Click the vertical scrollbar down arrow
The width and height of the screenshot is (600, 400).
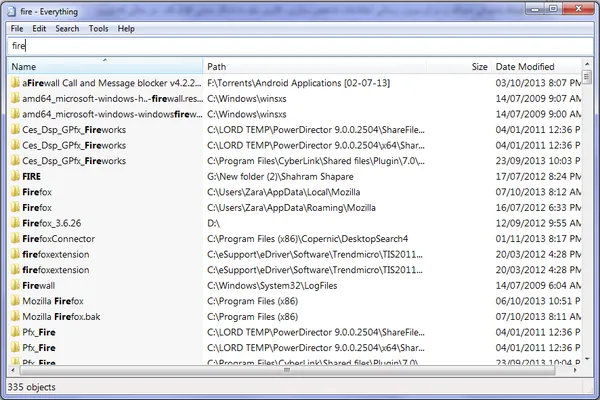[x=587, y=359]
